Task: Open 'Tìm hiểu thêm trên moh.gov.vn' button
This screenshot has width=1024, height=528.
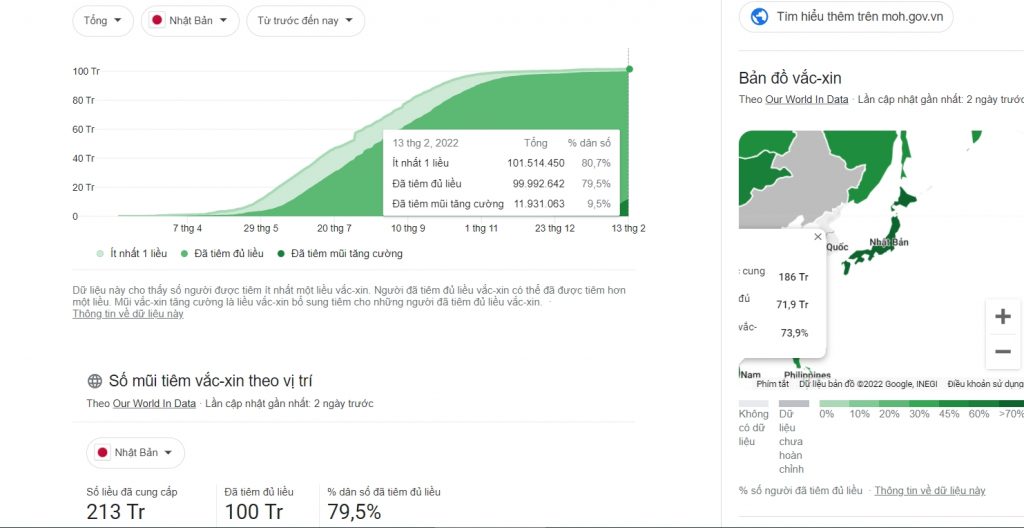Action: 846,17
